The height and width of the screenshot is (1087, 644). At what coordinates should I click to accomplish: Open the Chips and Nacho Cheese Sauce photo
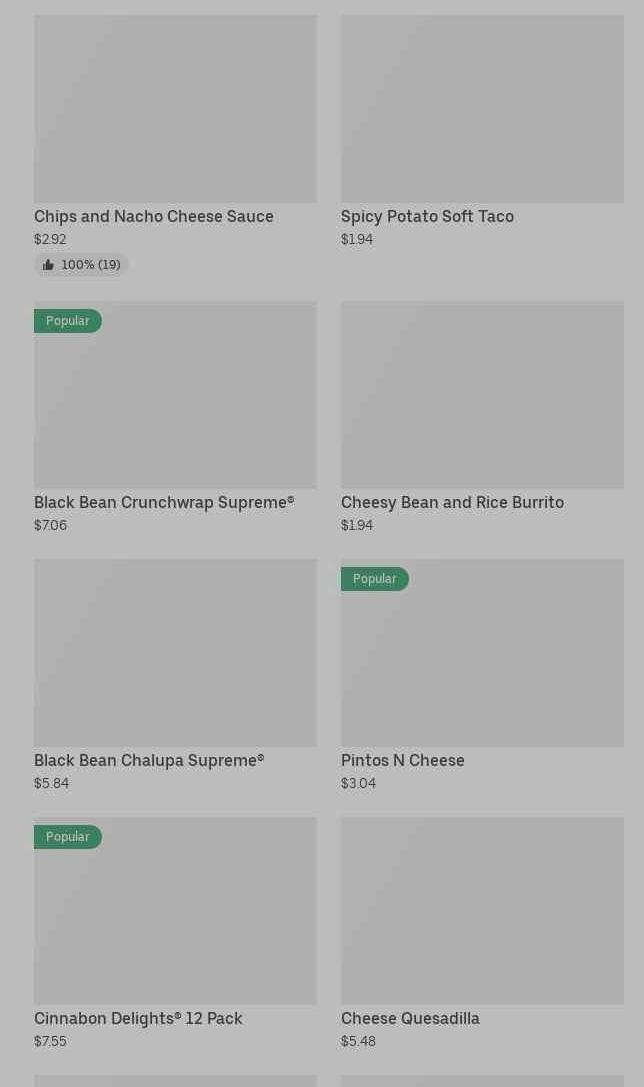[175, 109]
